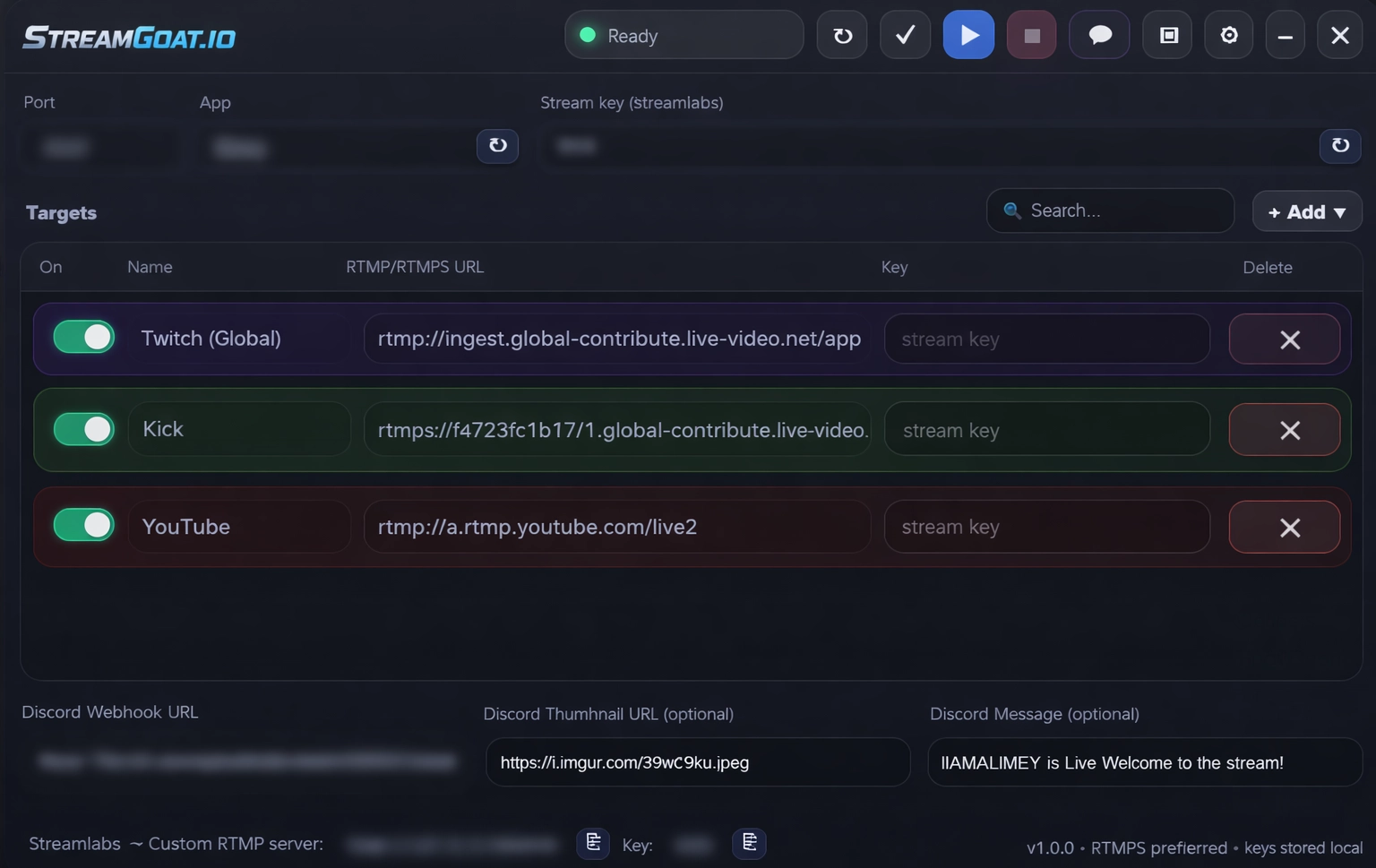Click the reload icon next to Ready status
Viewport: 1376px width, 868px height.
(x=842, y=35)
